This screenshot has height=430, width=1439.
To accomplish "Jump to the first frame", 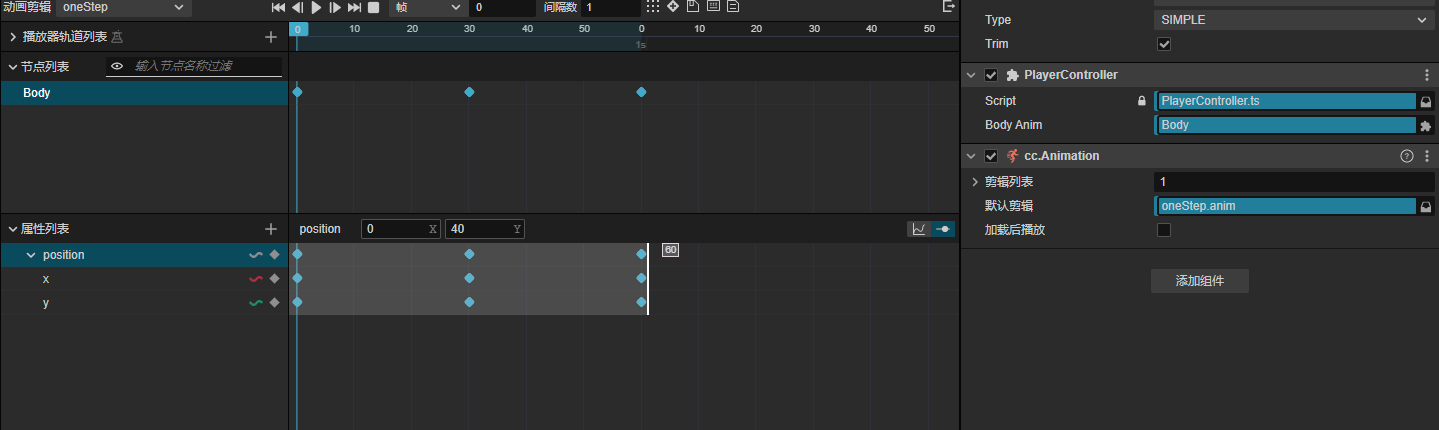I will [278, 7].
